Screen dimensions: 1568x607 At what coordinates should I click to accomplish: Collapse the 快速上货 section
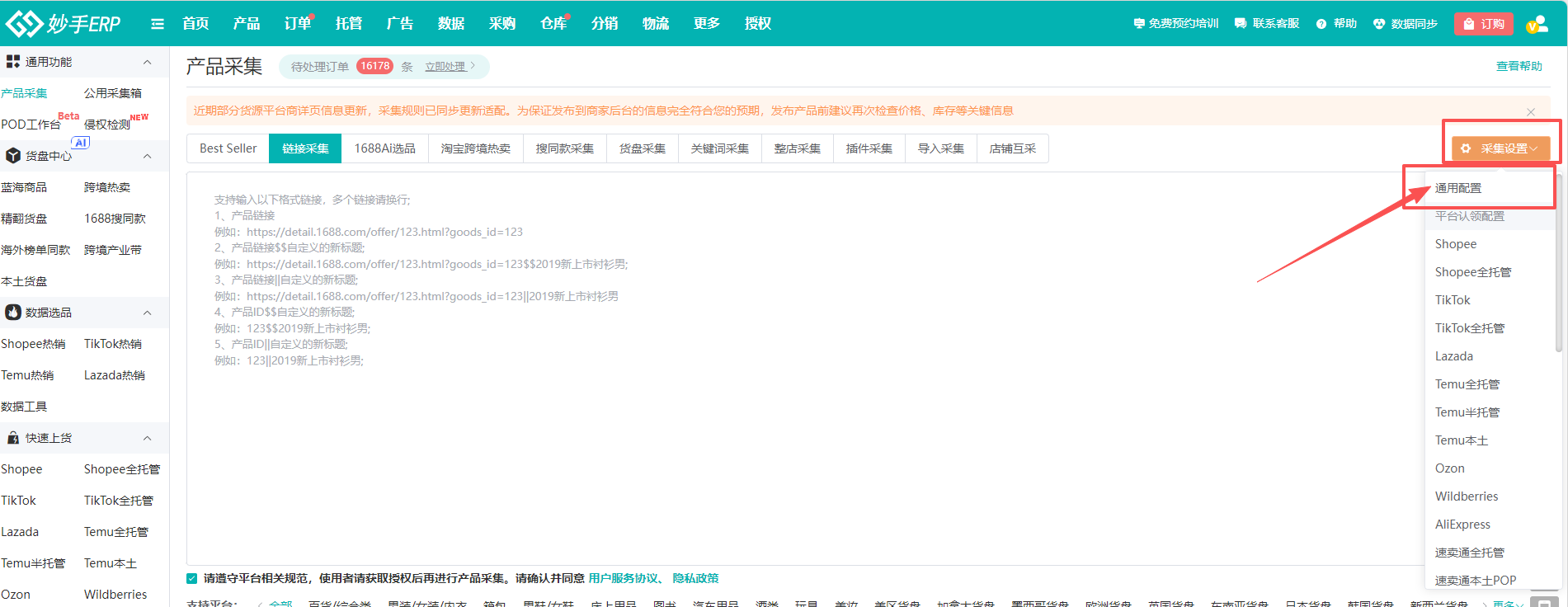(147, 438)
